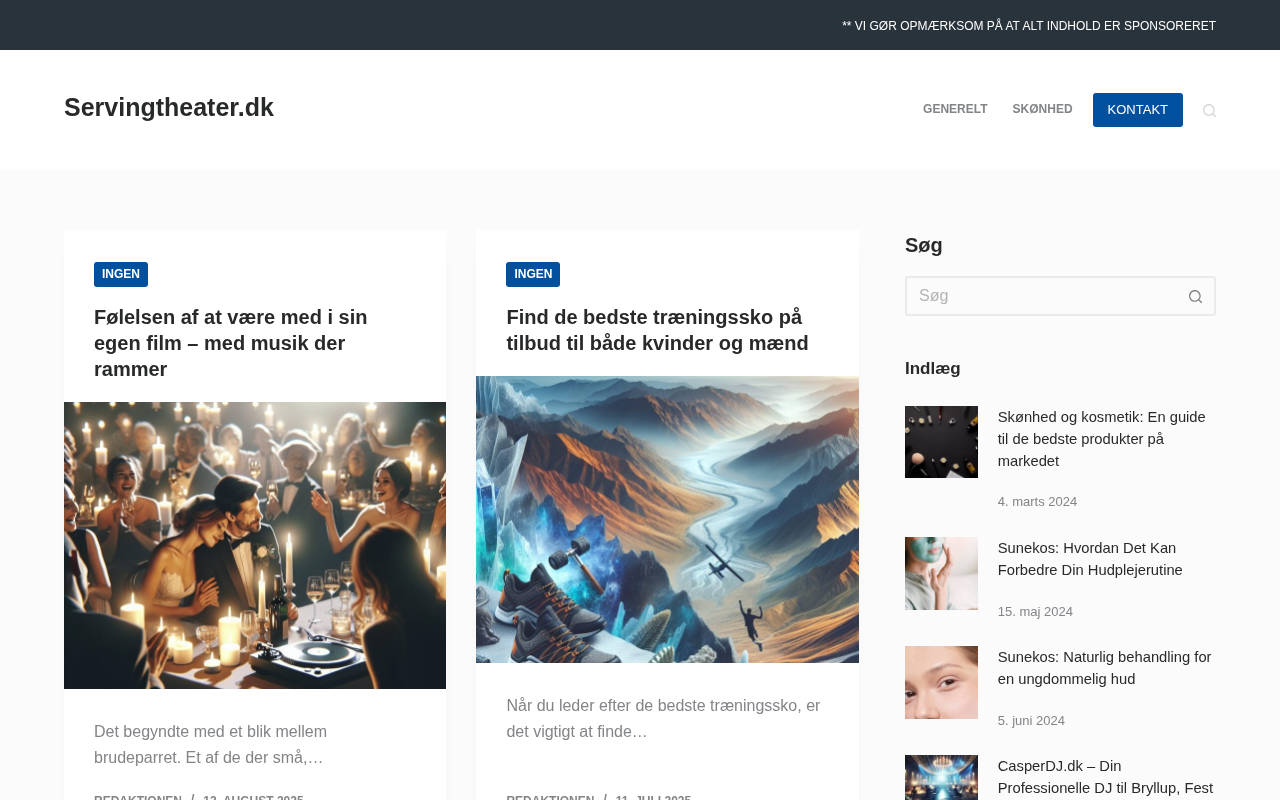
Task: Click the Kontakt button
Action: [x=1138, y=110]
